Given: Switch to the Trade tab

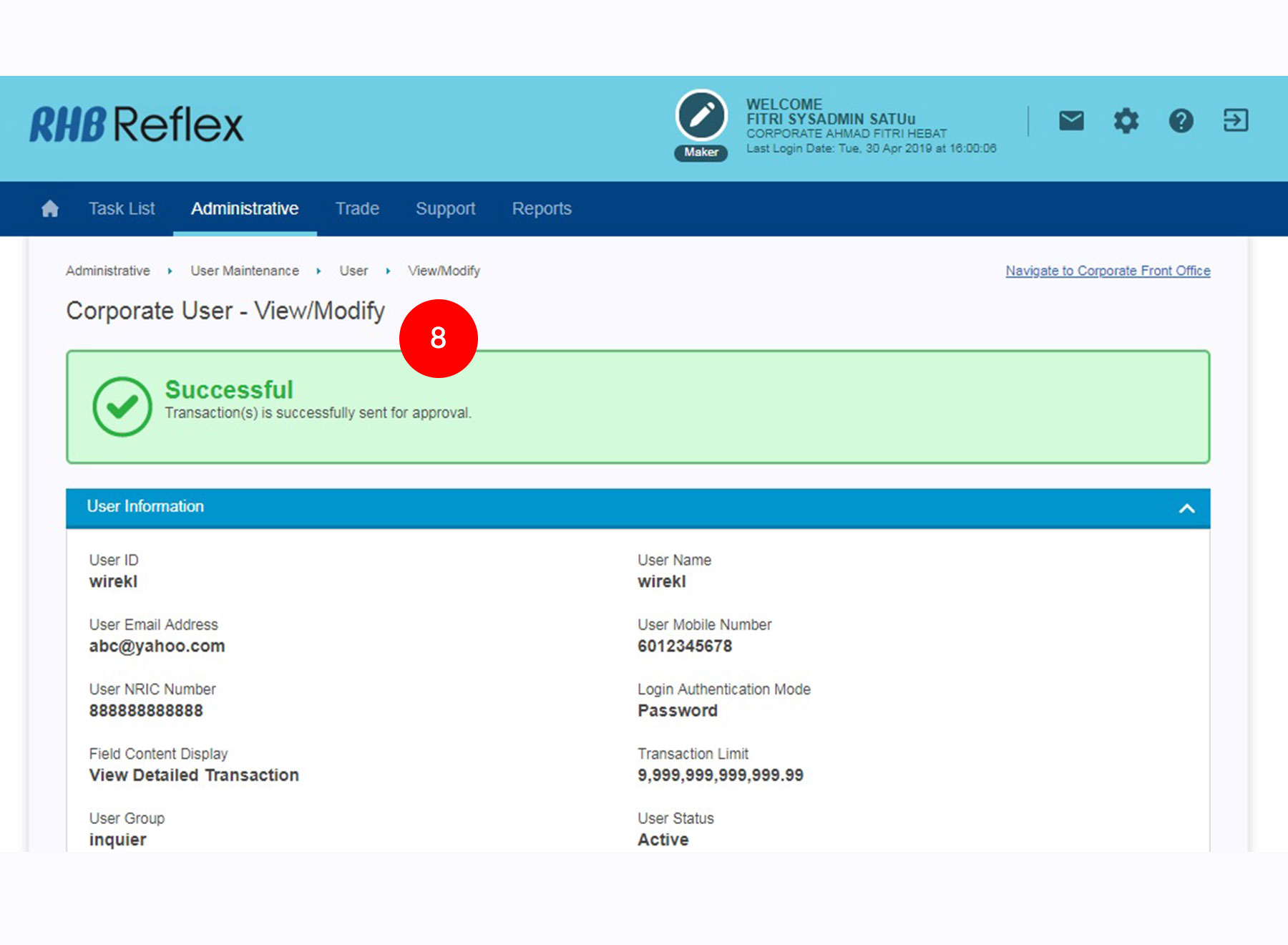Looking at the screenshot, I should [x=357, y=209].
